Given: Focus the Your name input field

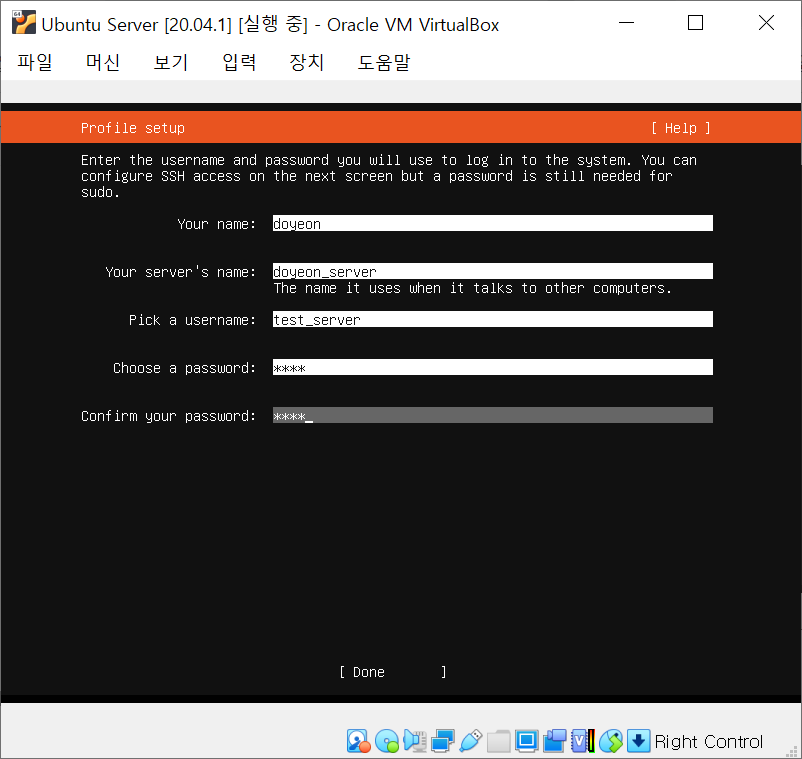Looking at the screenshot, I should click(x=493, y=224).
